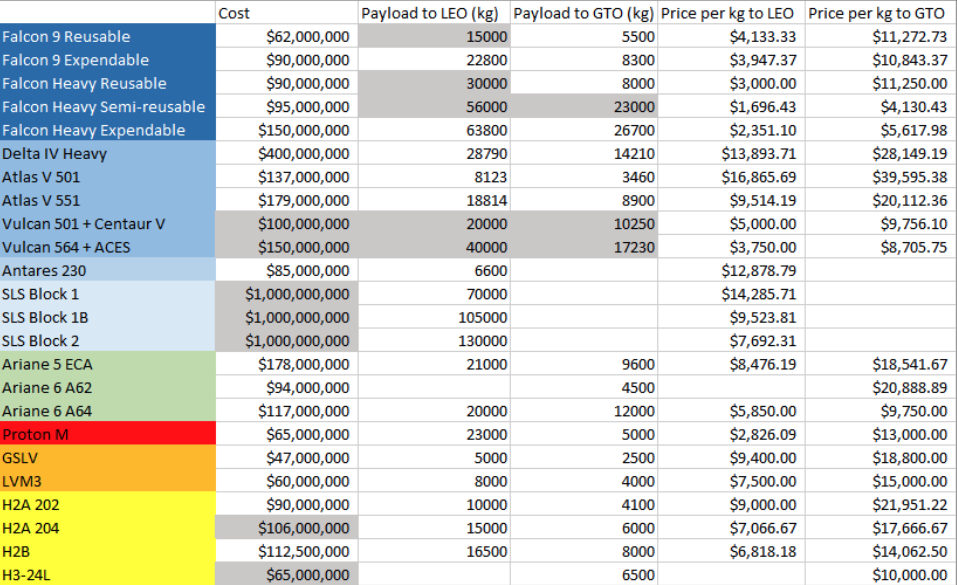
Task: Click the 'H2A 202' row label
Action: click(x=108, y=504)
